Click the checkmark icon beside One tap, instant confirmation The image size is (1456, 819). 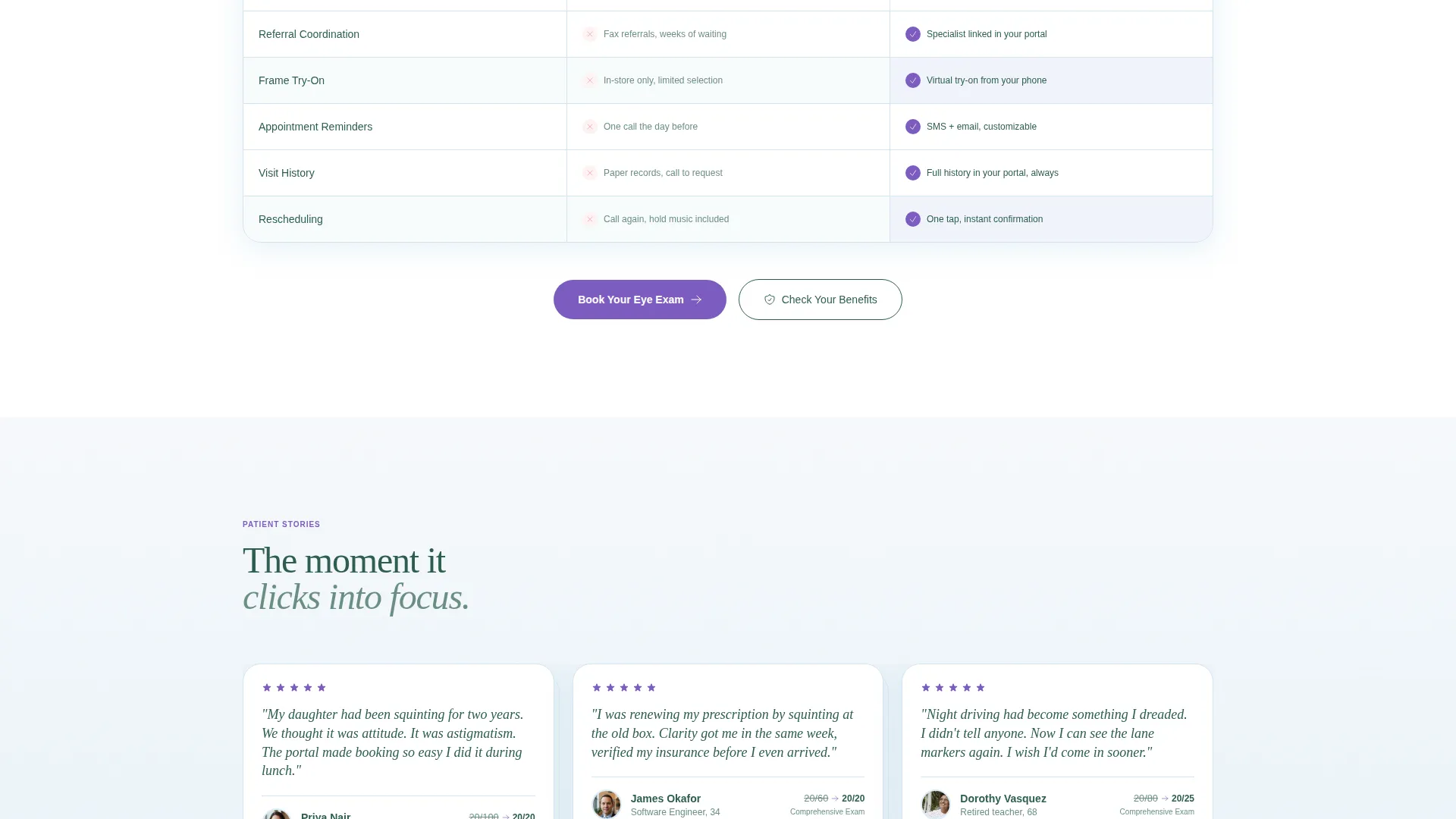pos(913,219)
